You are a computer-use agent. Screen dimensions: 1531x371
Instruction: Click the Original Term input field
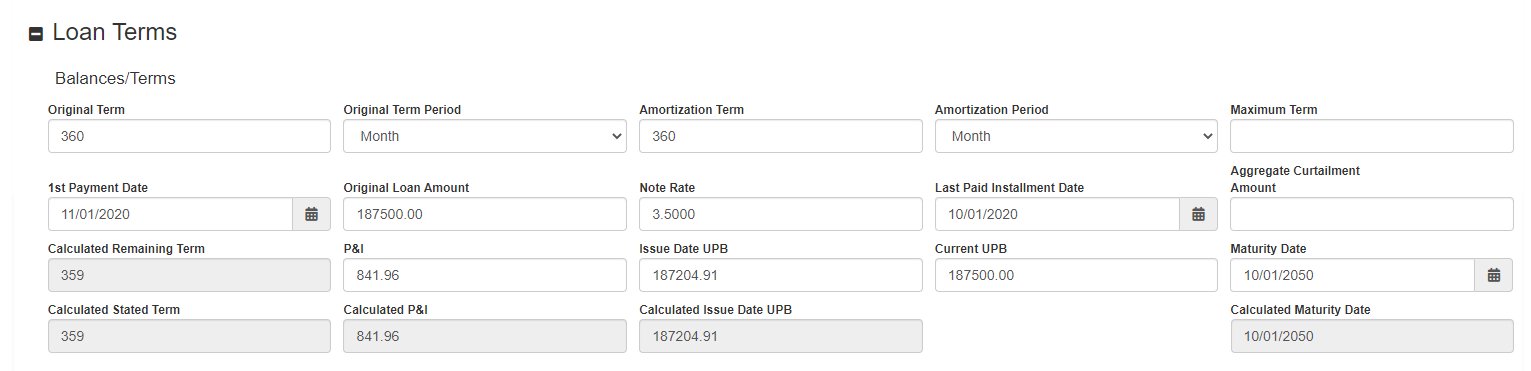(189, 136)
